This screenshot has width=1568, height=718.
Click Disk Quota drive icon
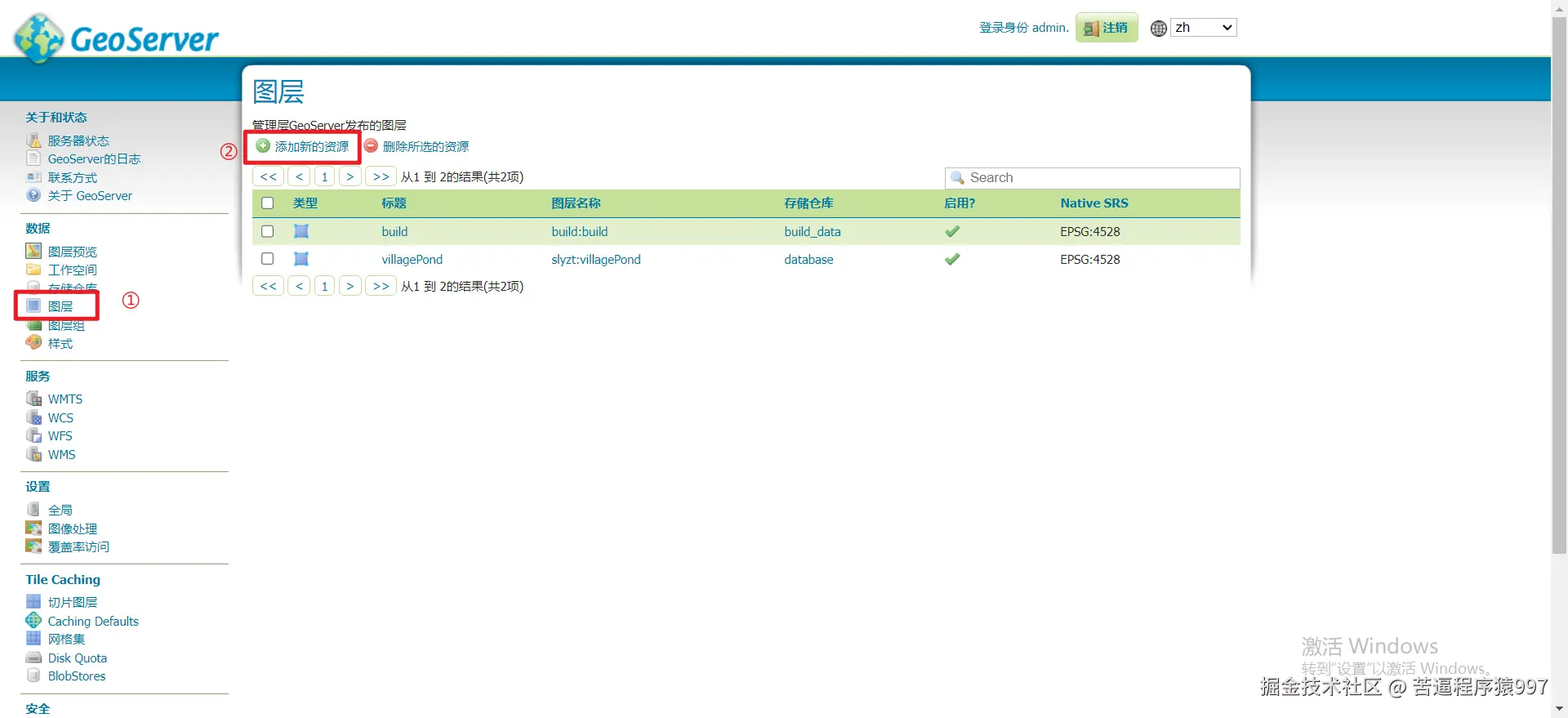(33, 658)
